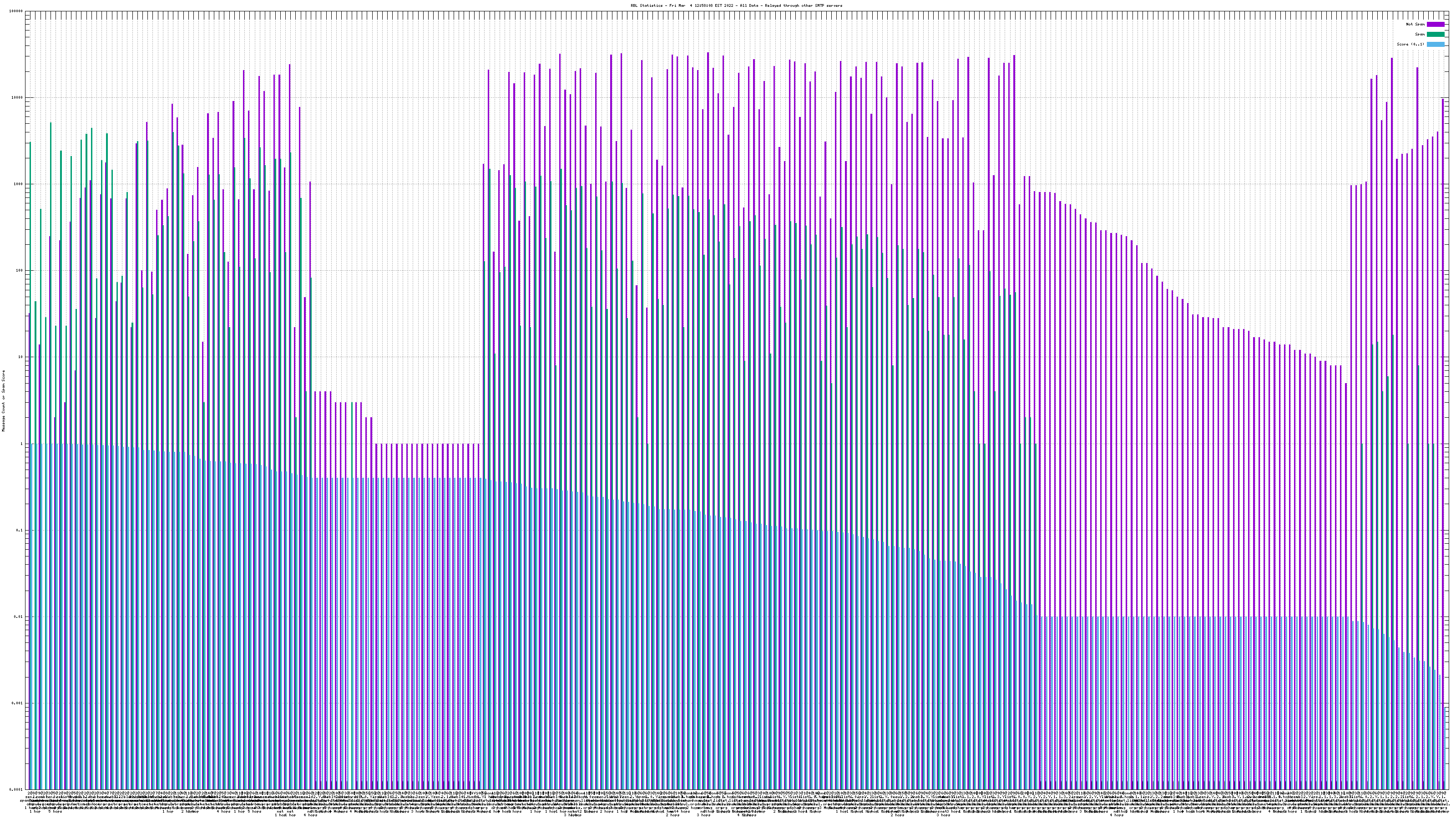1456x819 pixels.
Task: Select the 'Not Spam' legend label
Action: point(1416,24)
